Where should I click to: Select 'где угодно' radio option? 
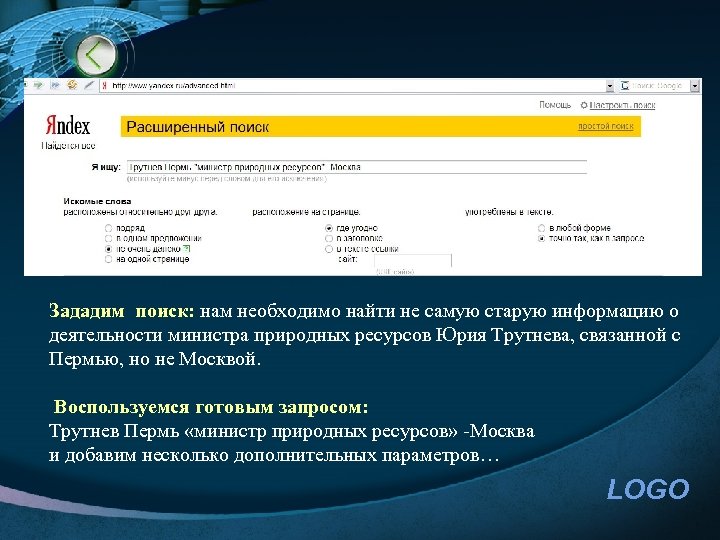329,228
